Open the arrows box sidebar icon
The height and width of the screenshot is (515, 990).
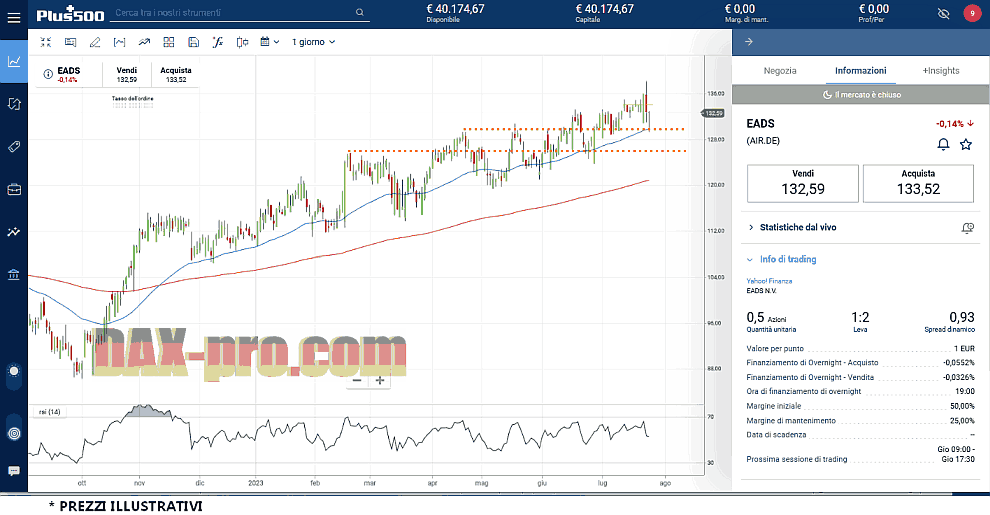click(14, 104)
